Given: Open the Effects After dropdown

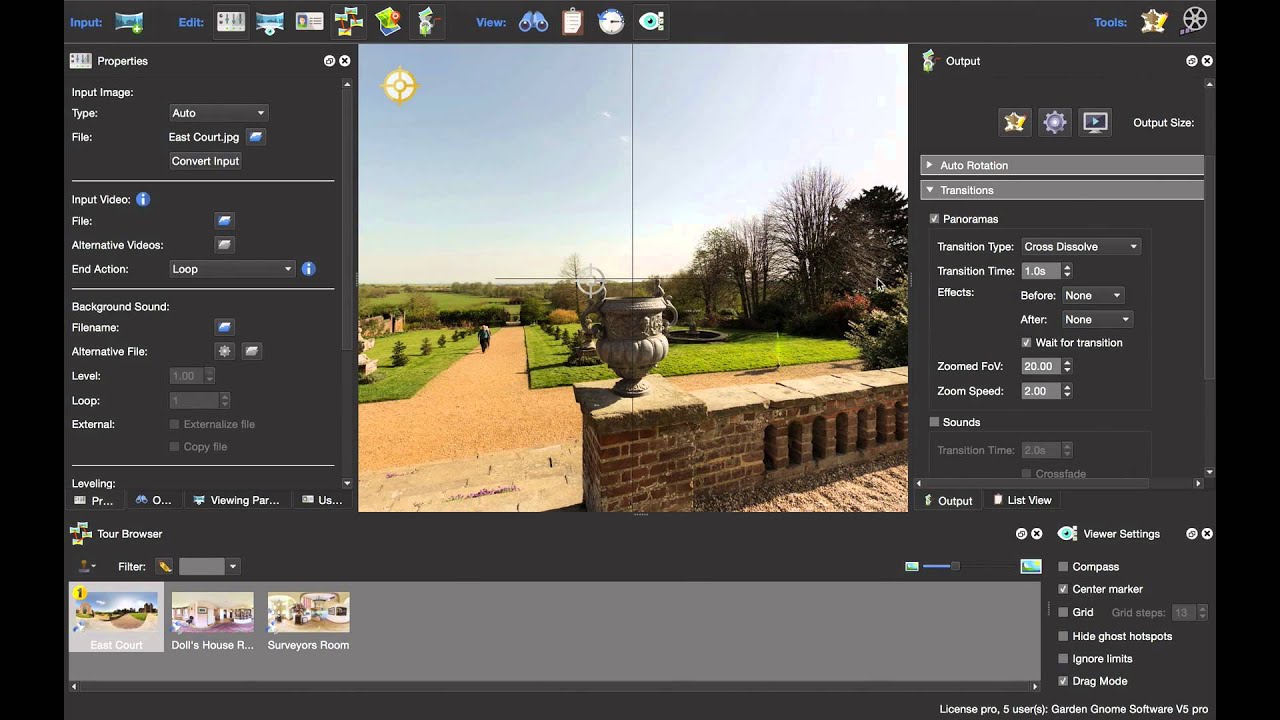Looking at the screenshot, I should pyautogui.click(x=1096, y=320).
